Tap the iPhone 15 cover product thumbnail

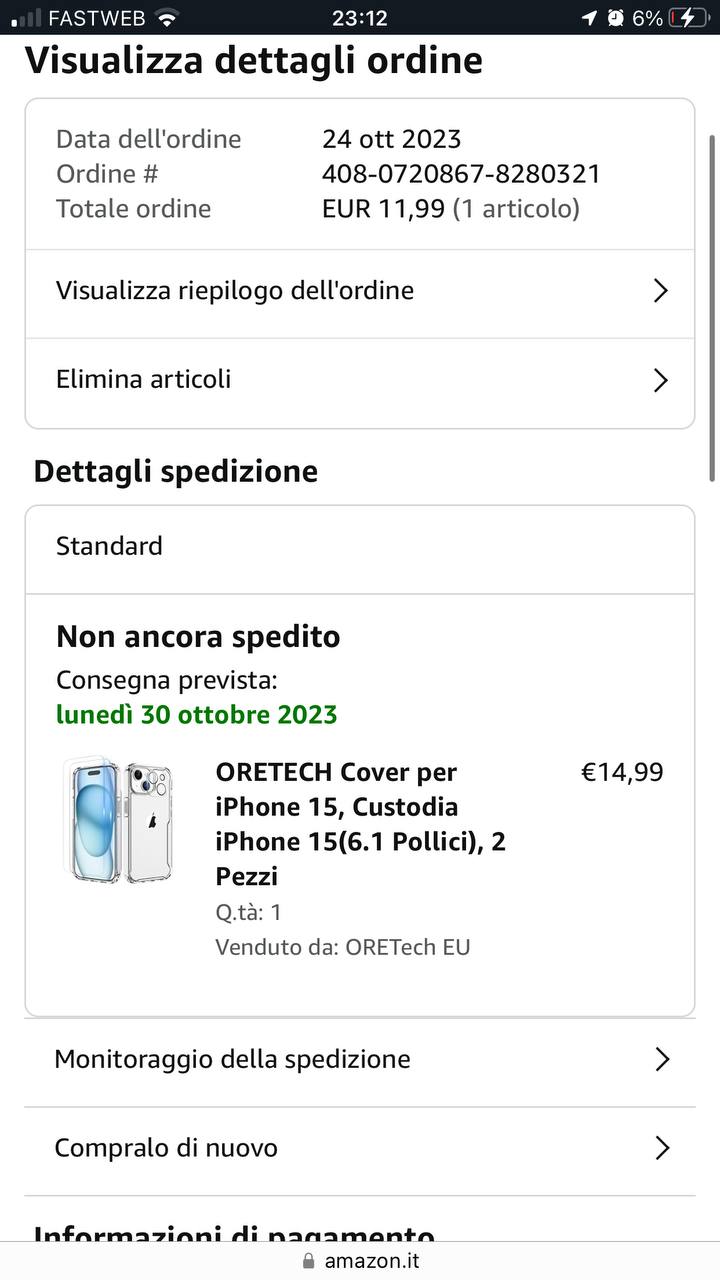tap(119, 820)
